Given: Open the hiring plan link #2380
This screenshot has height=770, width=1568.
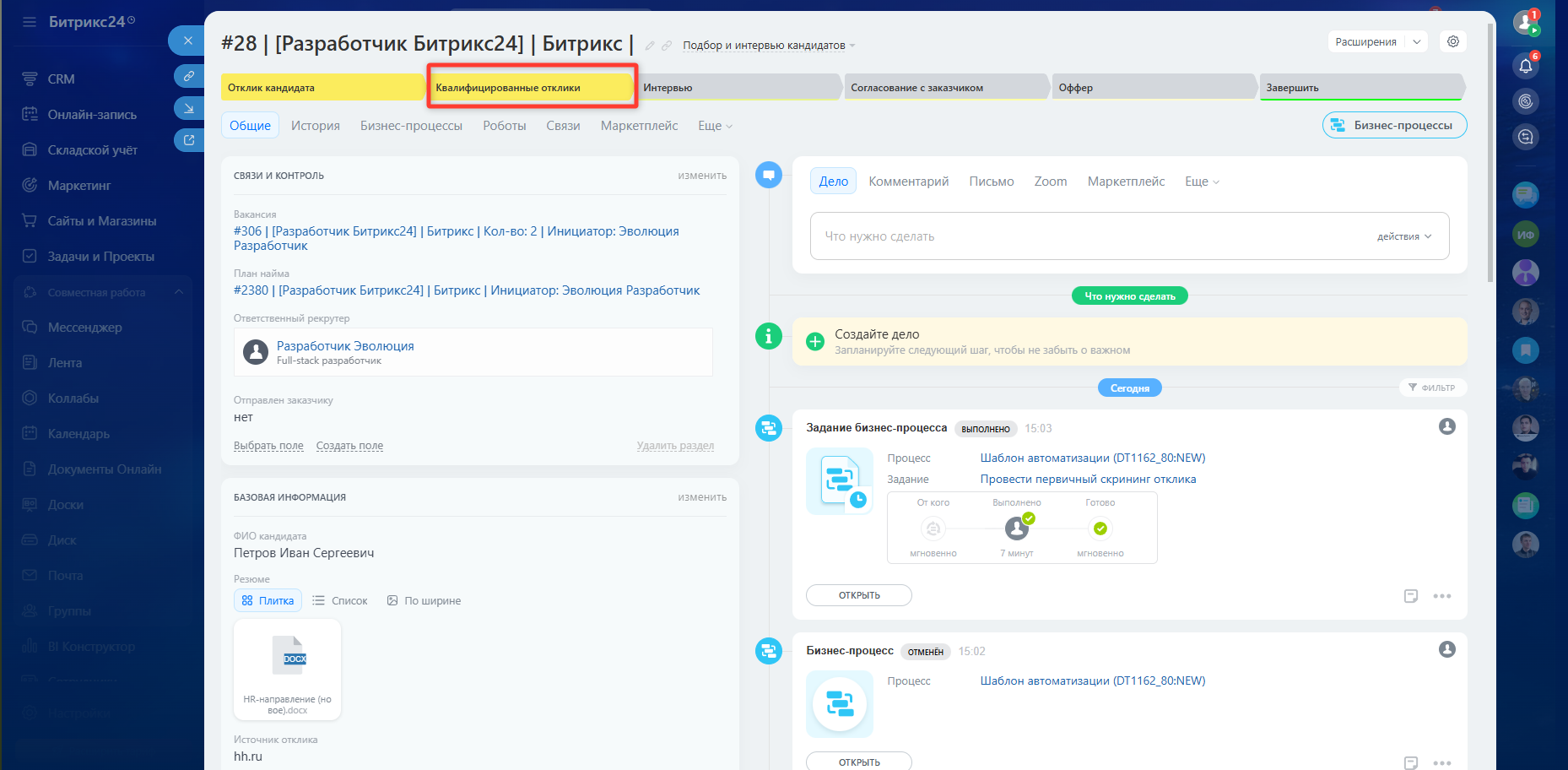Looking at the screenshot, I should [467, 290].
